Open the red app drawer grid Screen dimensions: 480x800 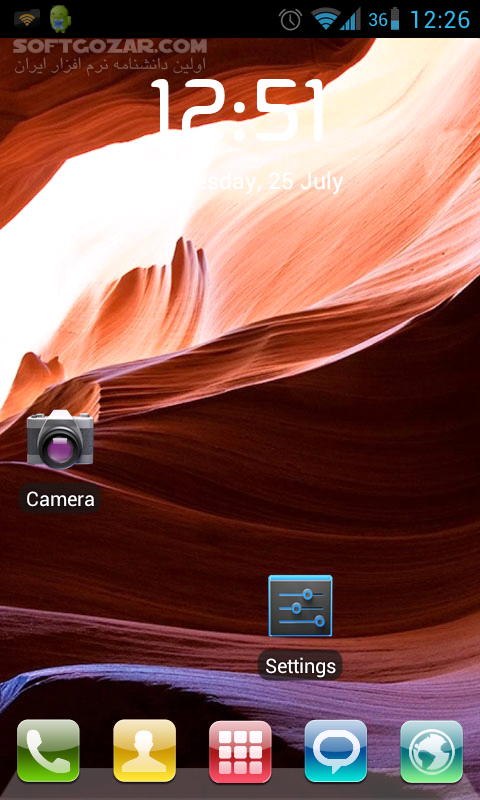click(x=240, y=751)
